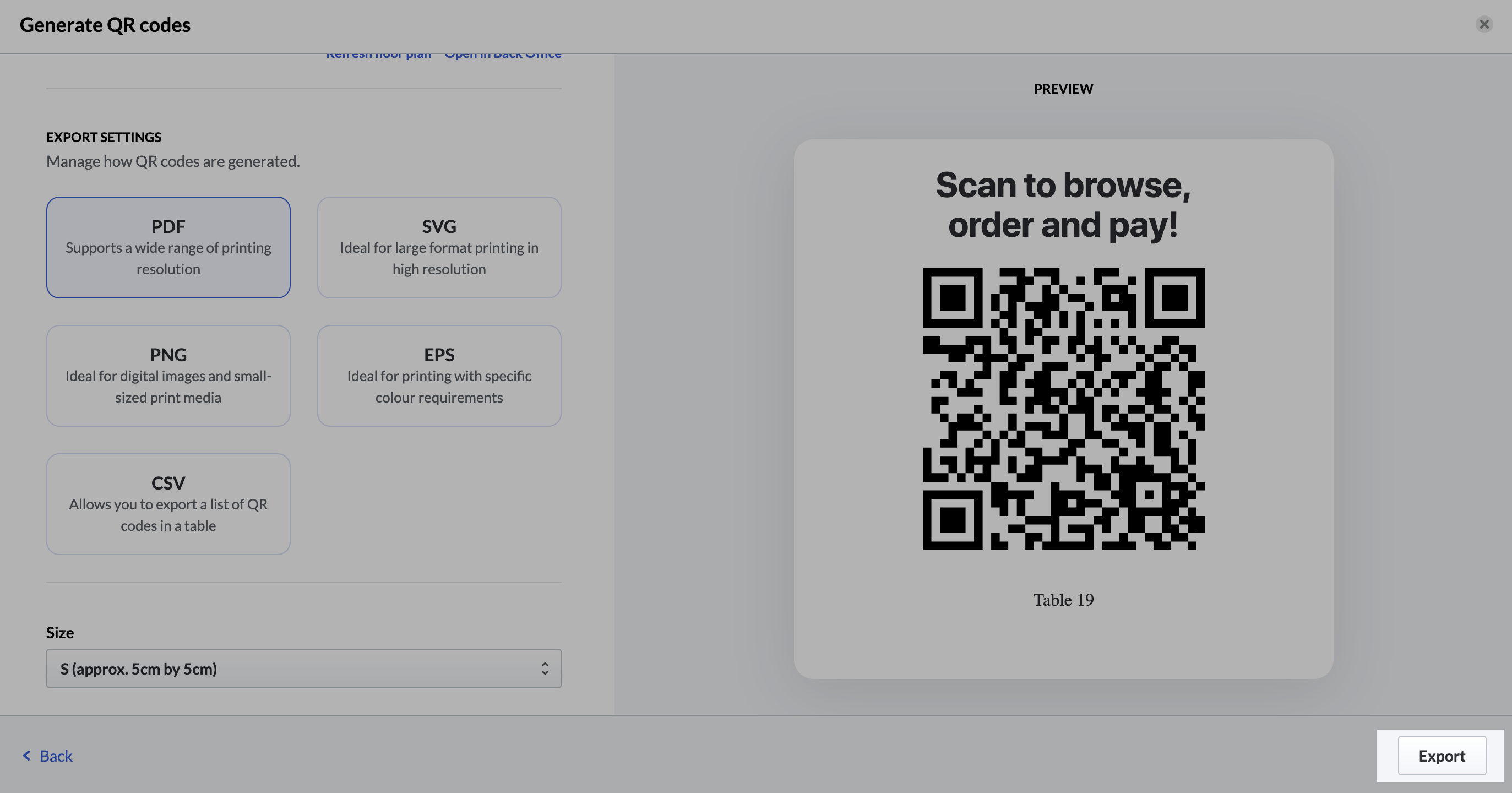The height and width of the screenshot is (793, 1512).
Task: Click the Size selector up-down arrows
Action: pos(545,669)
